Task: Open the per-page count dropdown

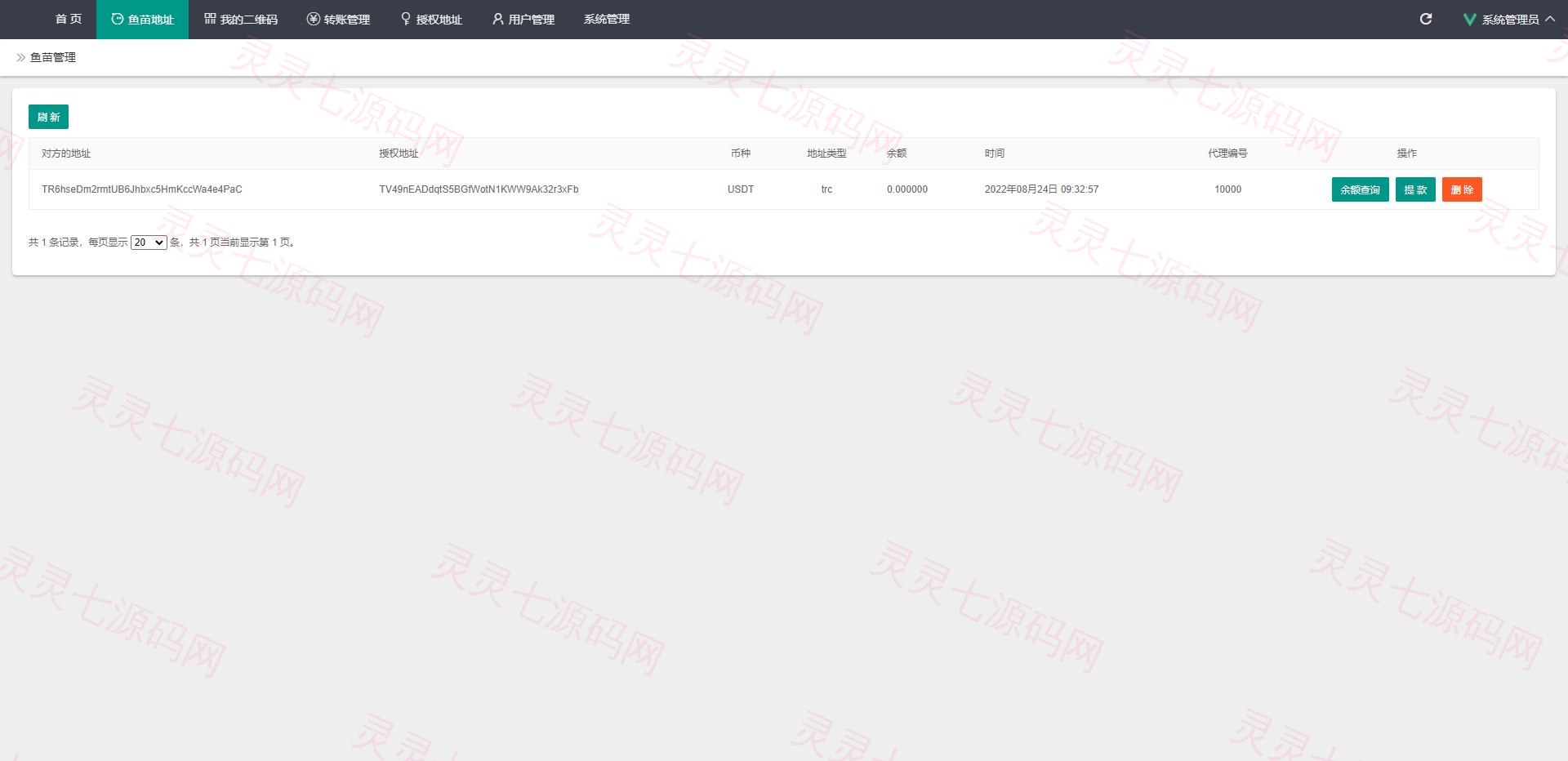Action: pyautogui.click(x=149, y=243)
